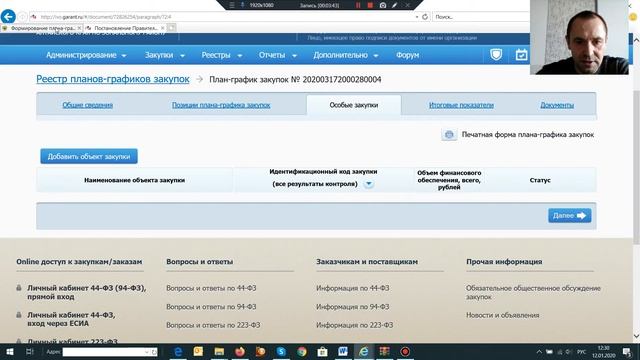
Task: Open Task View on the taskbar
Action: pyautogui.click(x=29, y=351)
